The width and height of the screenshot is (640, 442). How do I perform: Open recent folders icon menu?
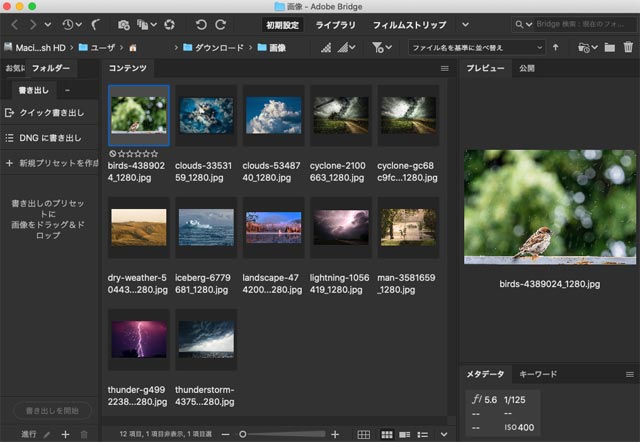tap(587, 48)
